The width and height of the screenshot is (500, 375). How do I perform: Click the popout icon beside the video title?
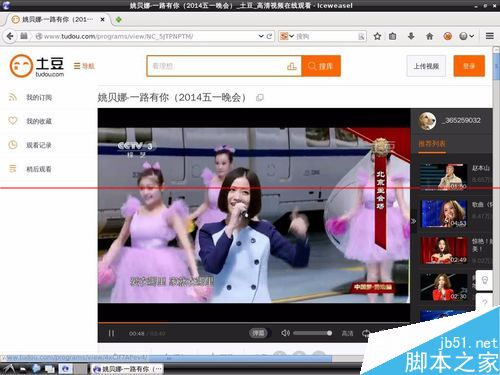[260, 98]
